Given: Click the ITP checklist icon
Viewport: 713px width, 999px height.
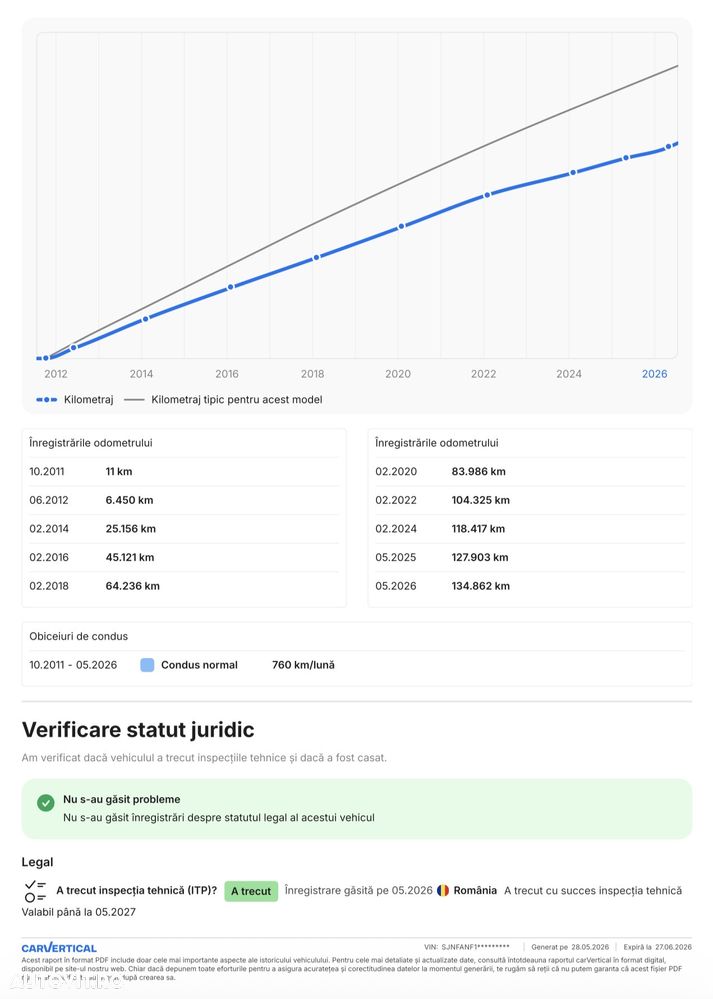Looking at the screenshot, I should 36,891.
